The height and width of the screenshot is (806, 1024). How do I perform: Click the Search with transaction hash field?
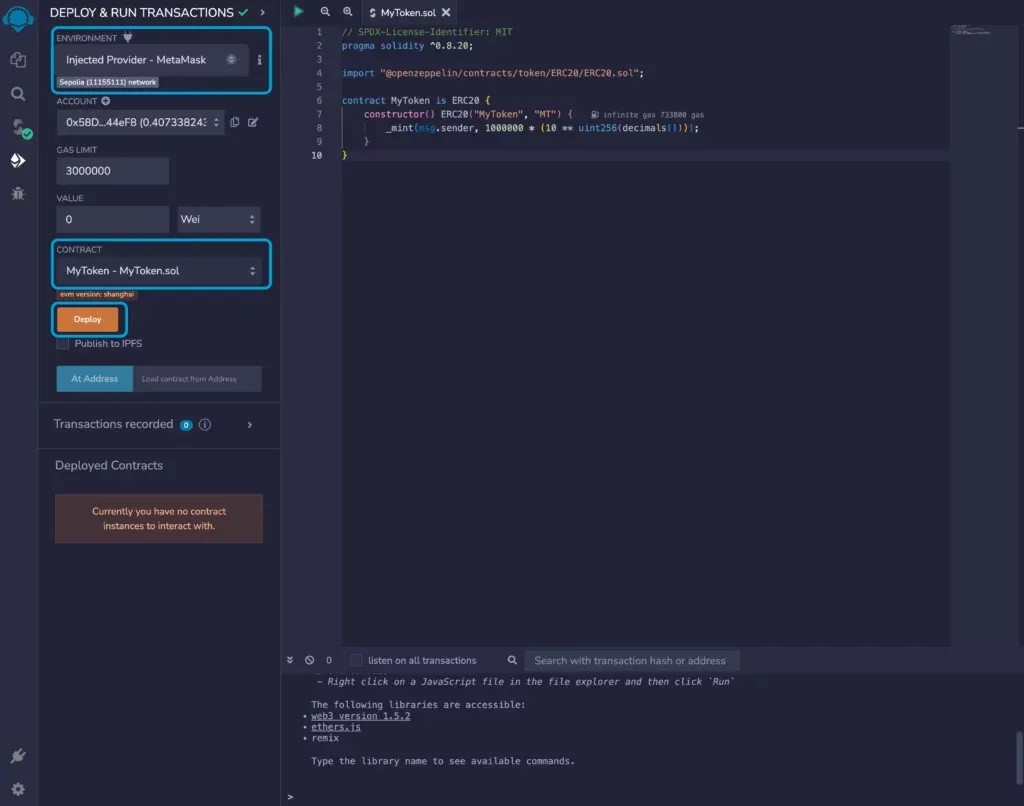(632, 660)
